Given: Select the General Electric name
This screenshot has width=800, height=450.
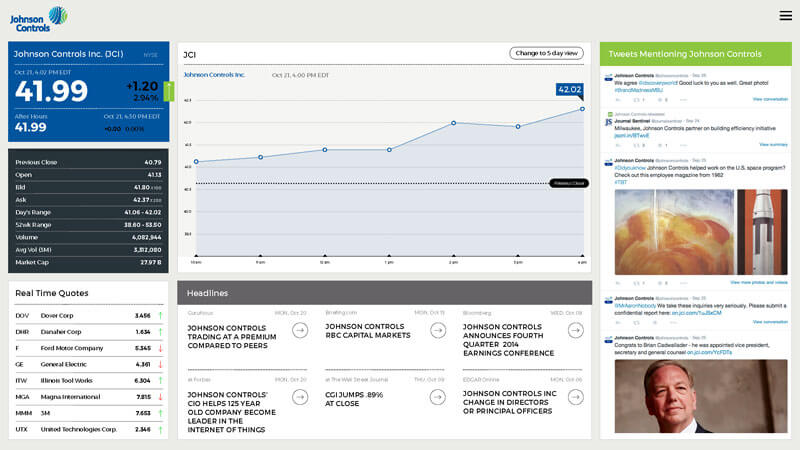Looking at the screenshot, I should [64, 365].
